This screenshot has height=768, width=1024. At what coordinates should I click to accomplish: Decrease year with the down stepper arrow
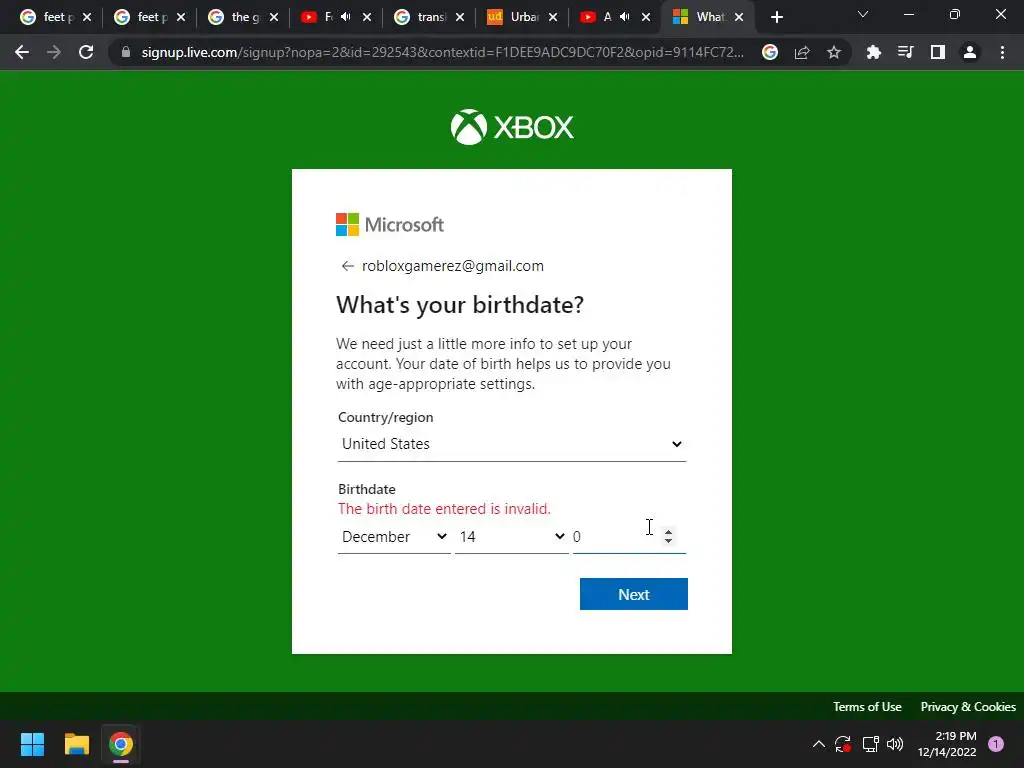[668, 541]
